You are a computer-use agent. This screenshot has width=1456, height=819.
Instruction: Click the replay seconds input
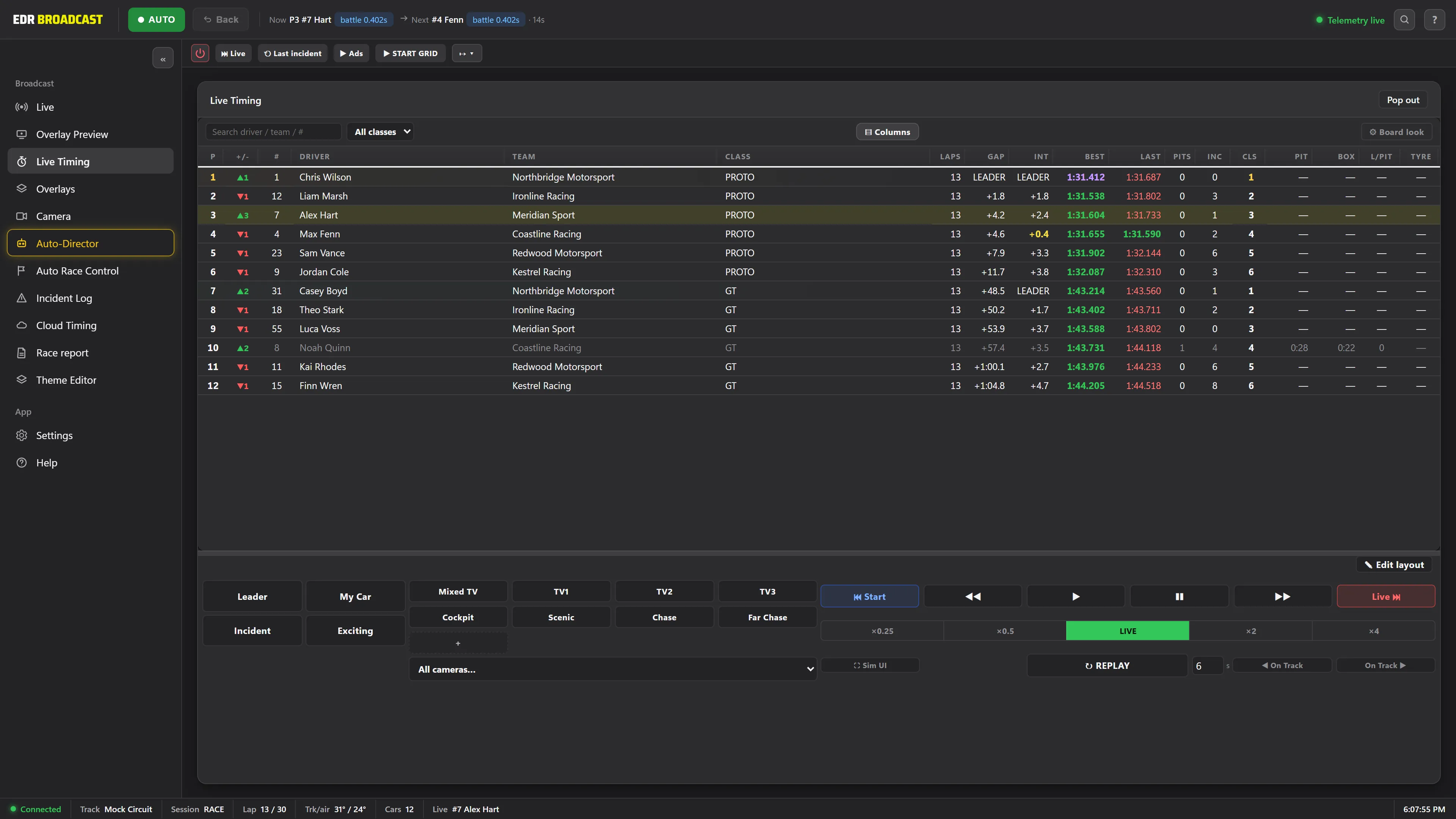click(x=1207, y=666)
